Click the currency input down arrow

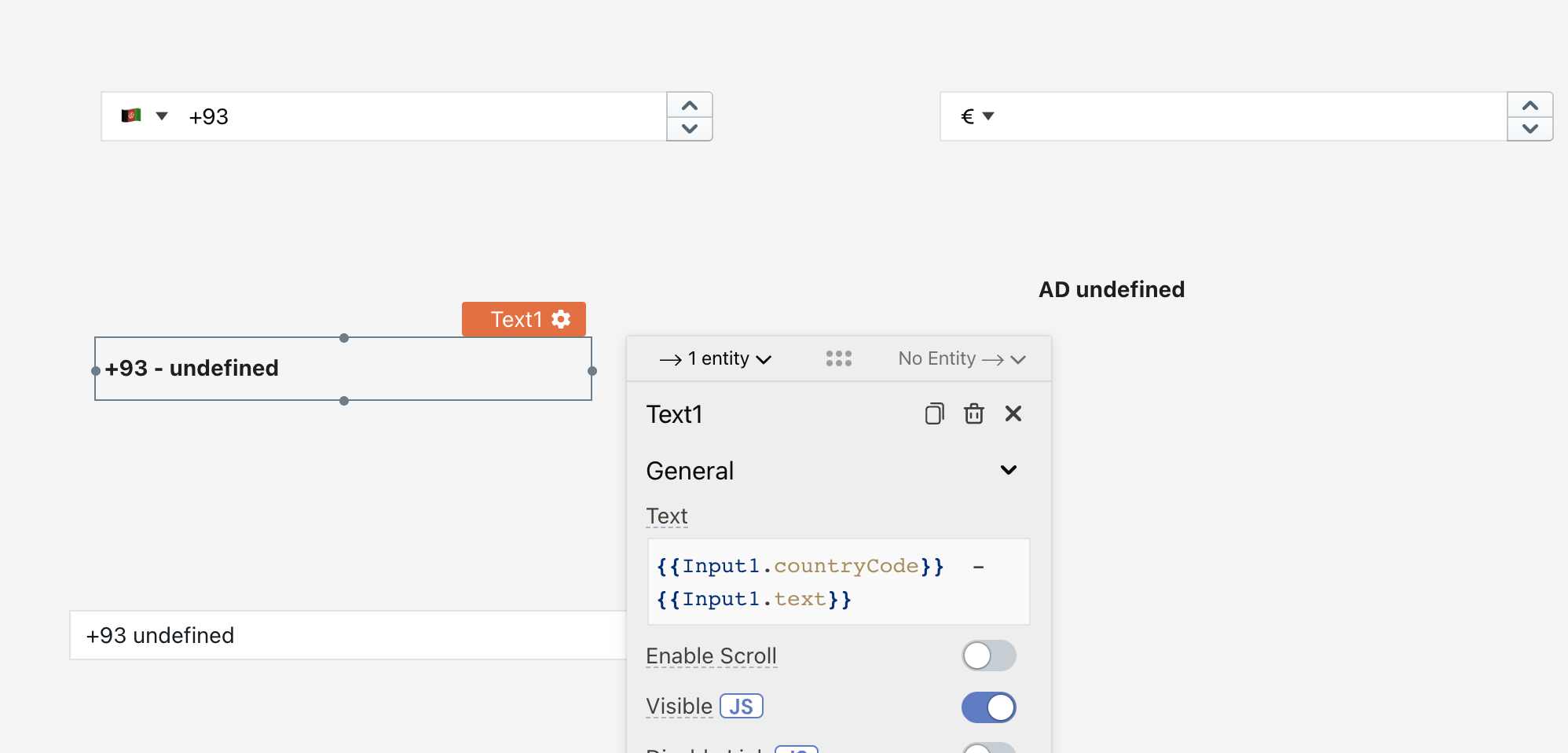1530,129
